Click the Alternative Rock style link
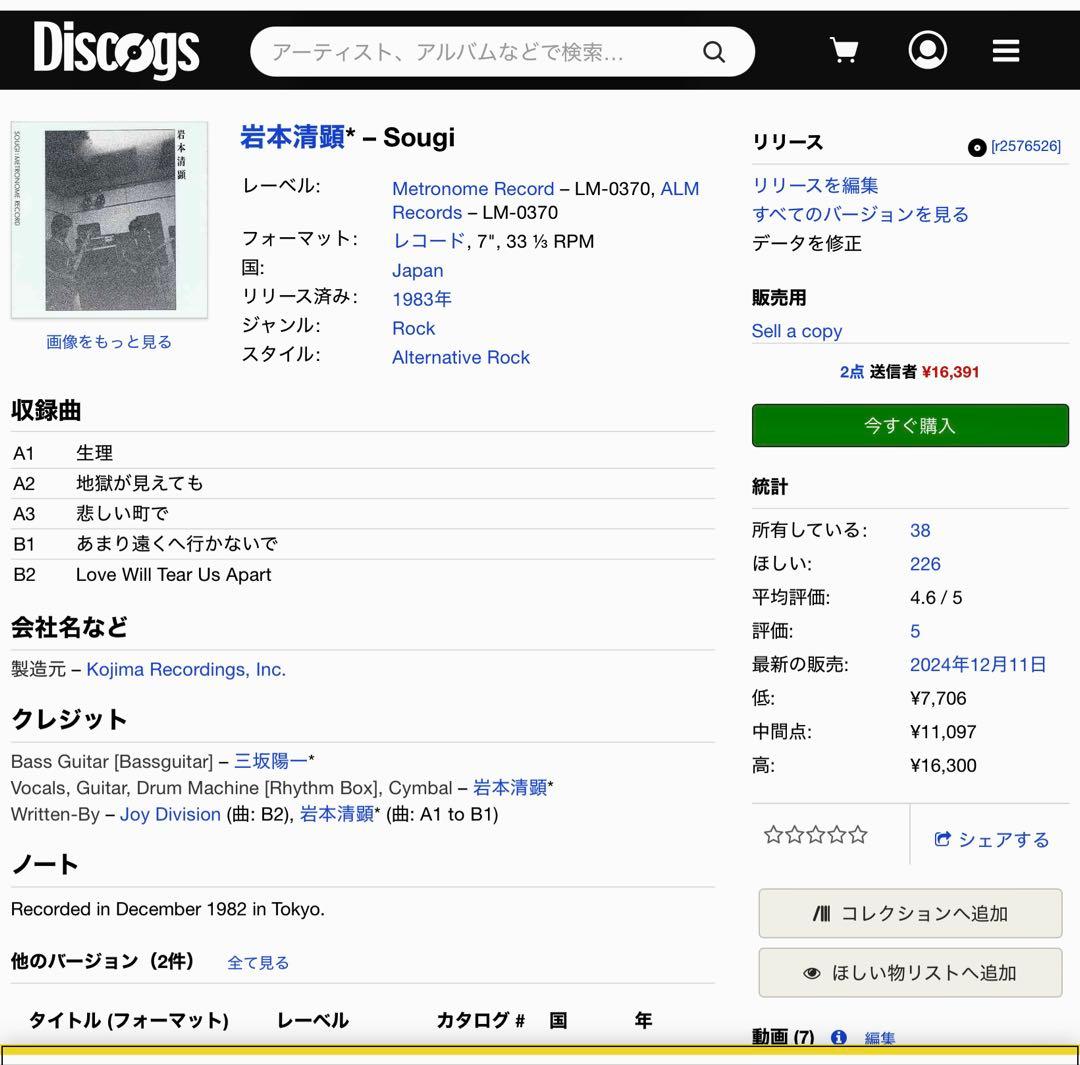The width and height of the screenshot is (1080, 1065). (x=461, y=358)
